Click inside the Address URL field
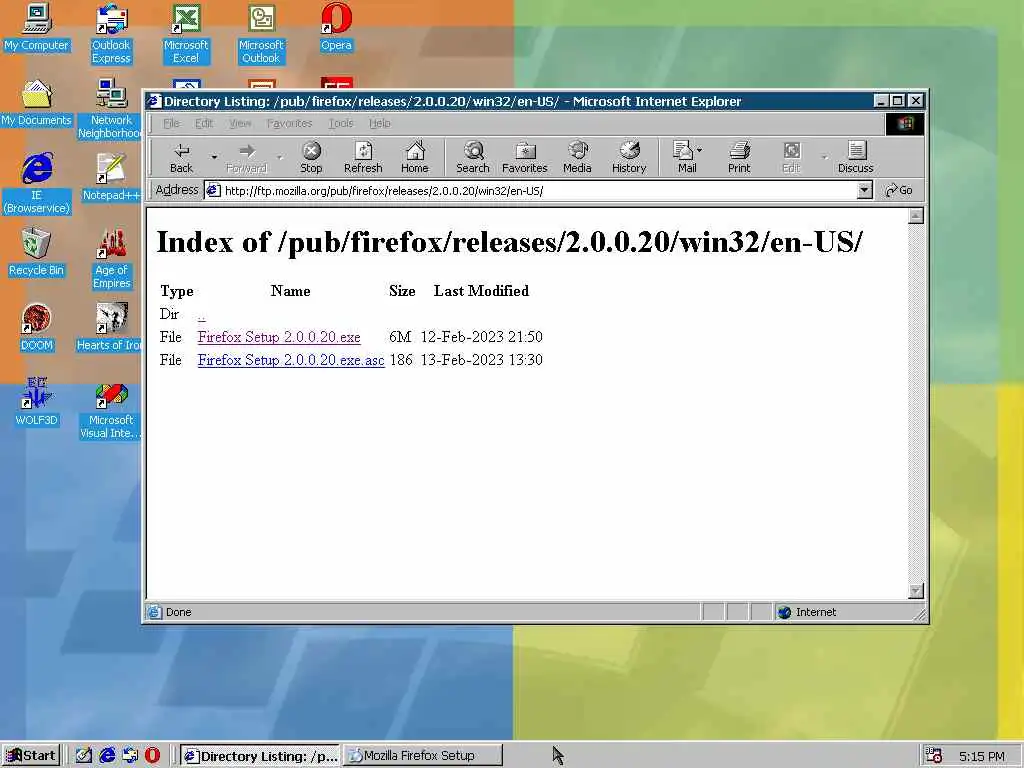This screenshot has width=1024, height=768. pyautogui.click(x=529, y=191)
